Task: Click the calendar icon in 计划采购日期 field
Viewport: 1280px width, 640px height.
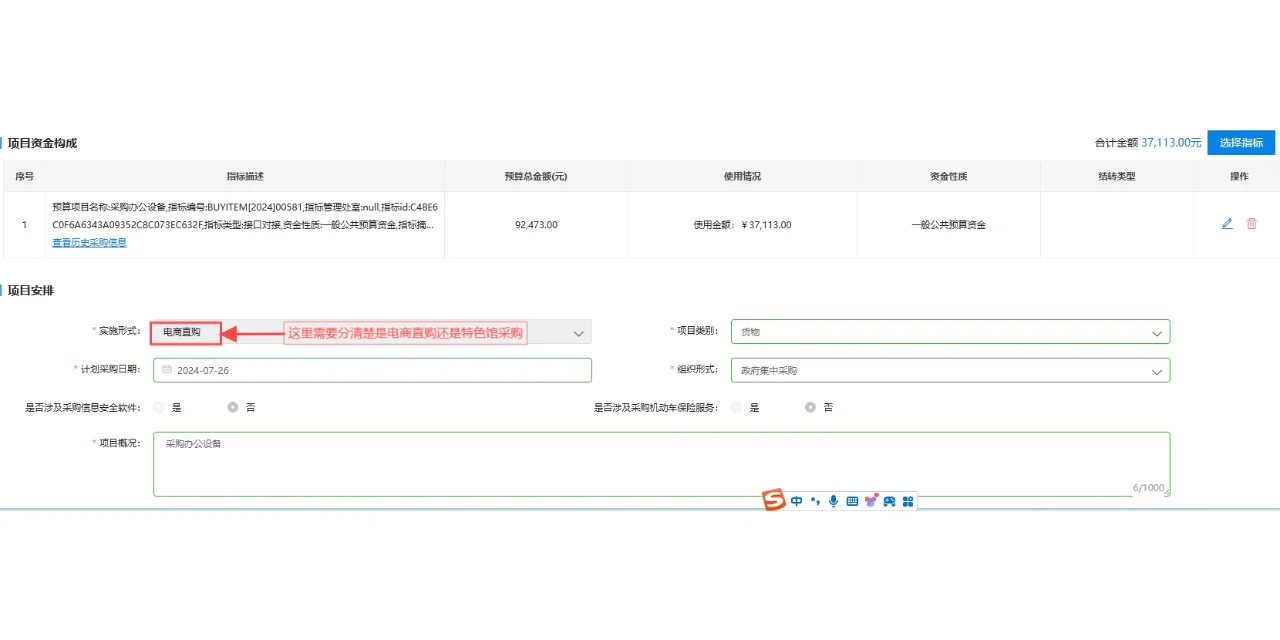Action: [x=167, y=370]
